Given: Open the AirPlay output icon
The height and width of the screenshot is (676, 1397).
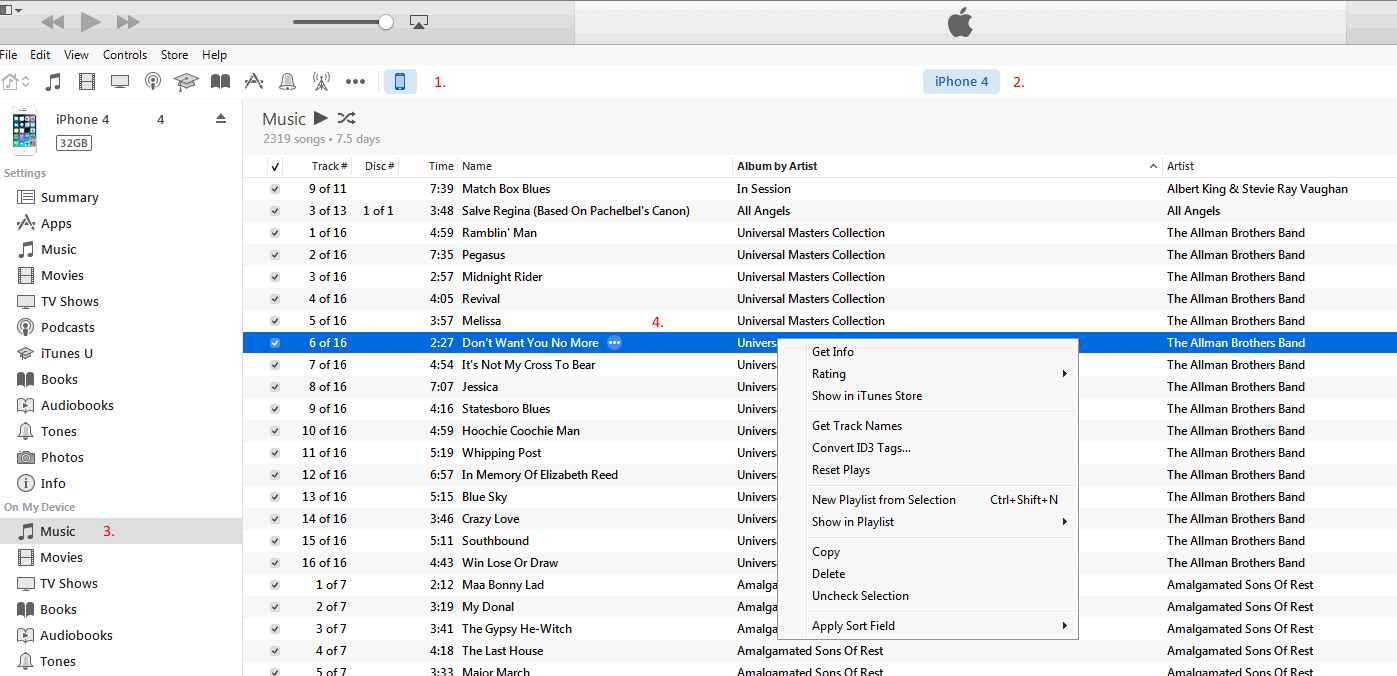Looking at the screenshot, I should pos(420,22).
